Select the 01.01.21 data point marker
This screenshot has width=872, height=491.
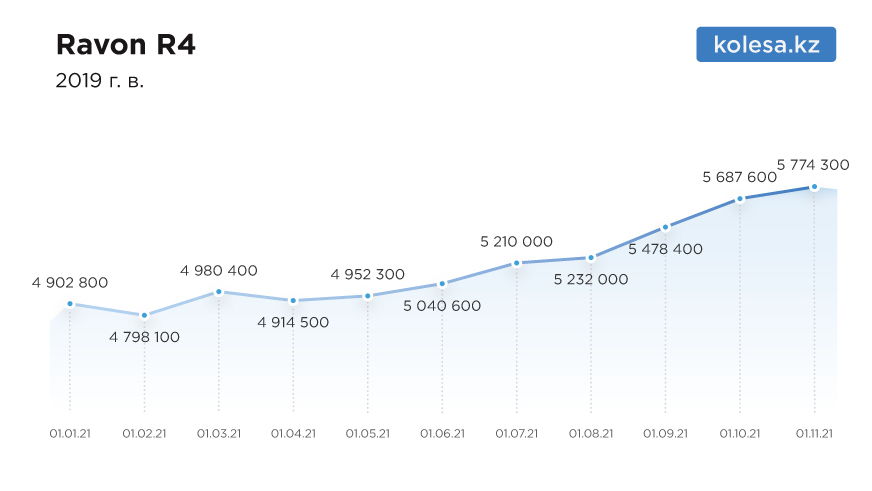(70, 304)
